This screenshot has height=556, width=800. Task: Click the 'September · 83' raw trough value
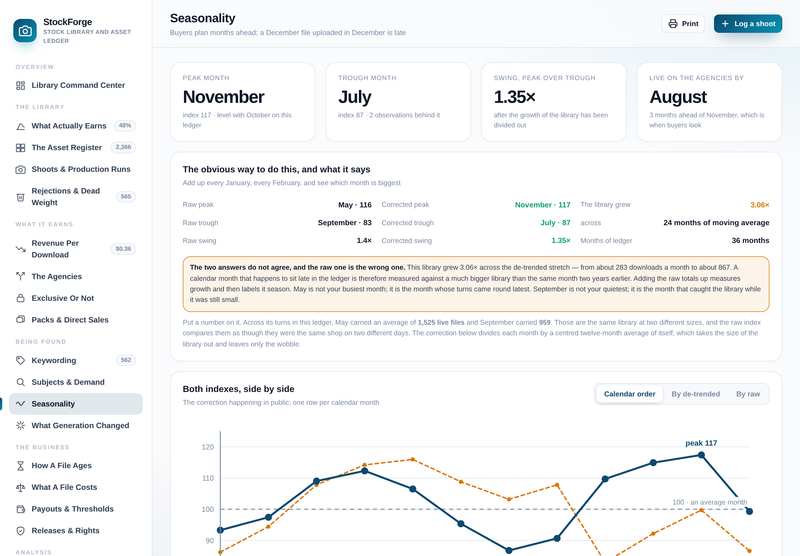pyautogui.click(x=344, y=222)
